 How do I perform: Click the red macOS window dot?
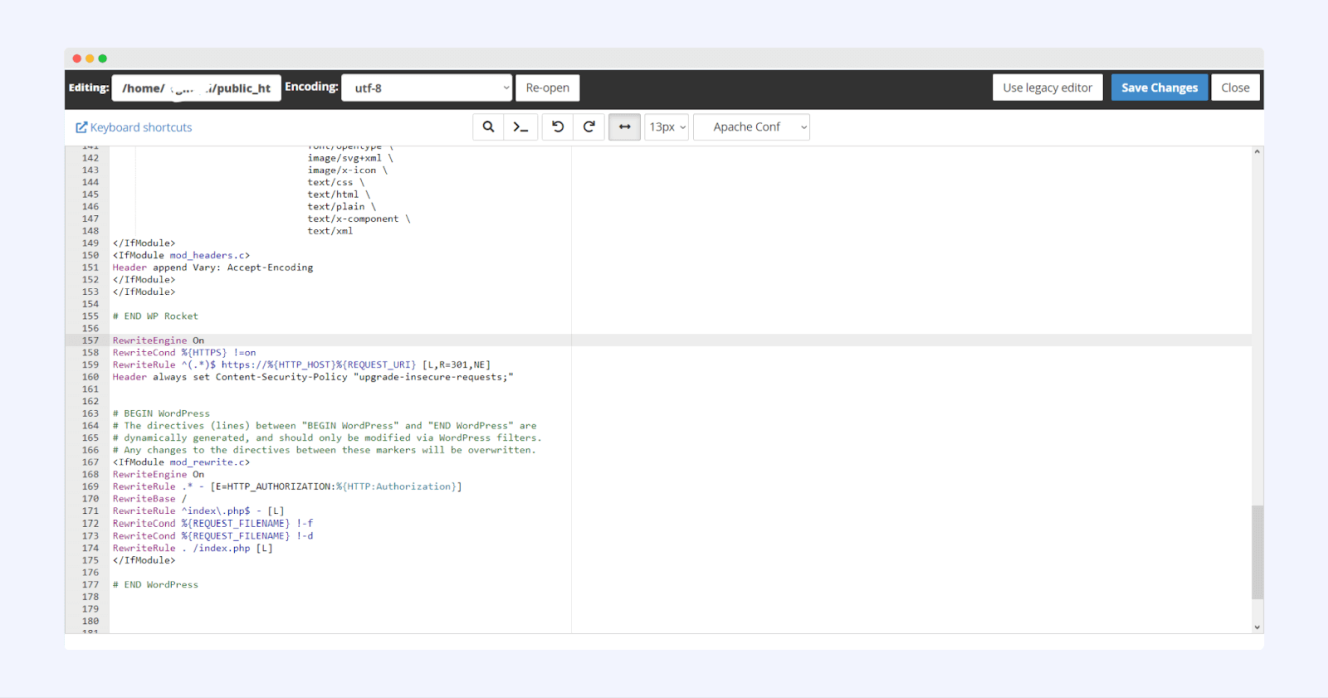tap(77, 59)
